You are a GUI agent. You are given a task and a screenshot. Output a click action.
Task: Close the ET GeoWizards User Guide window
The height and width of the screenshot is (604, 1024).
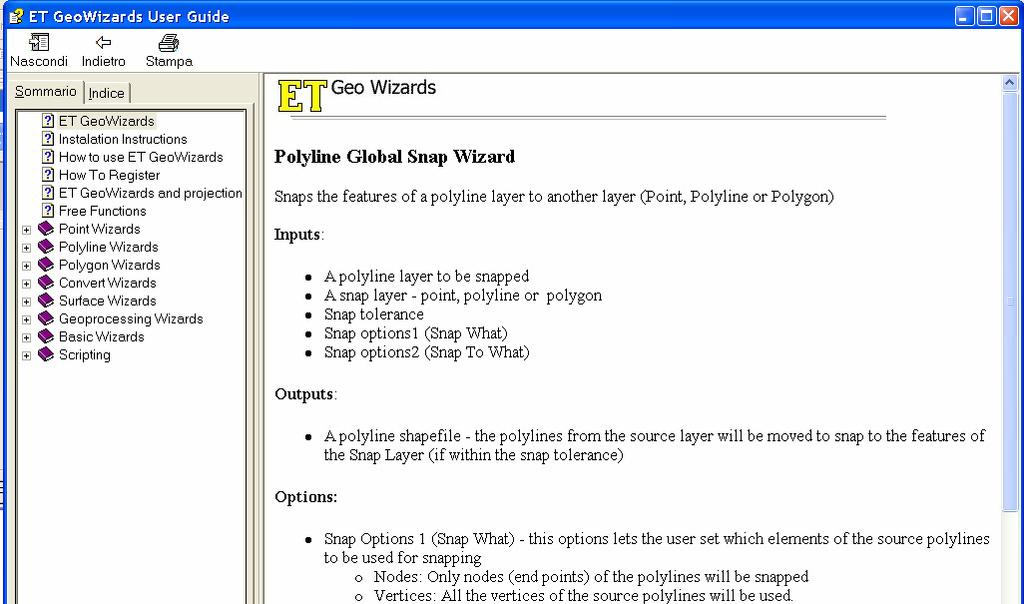1009,16
